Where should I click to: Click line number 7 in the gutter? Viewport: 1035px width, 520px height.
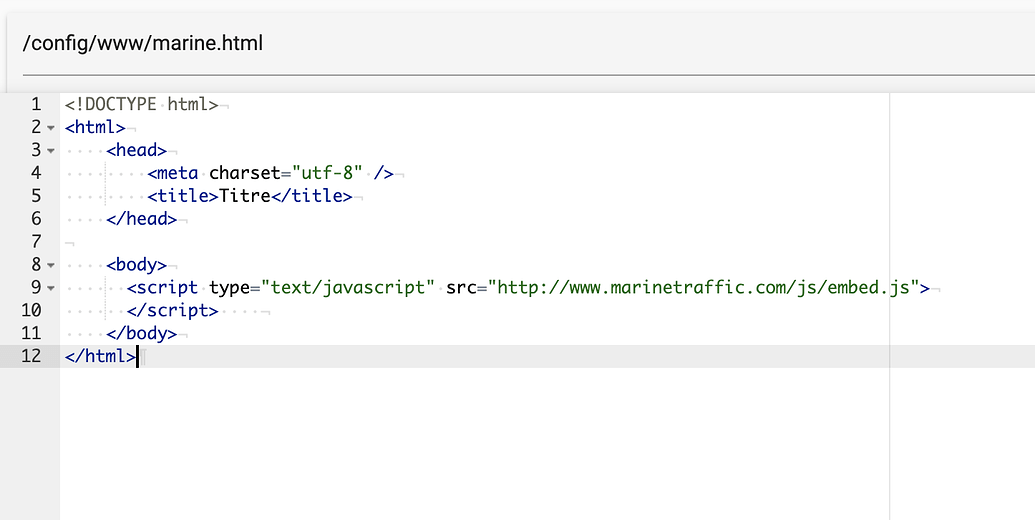(36, 242)
